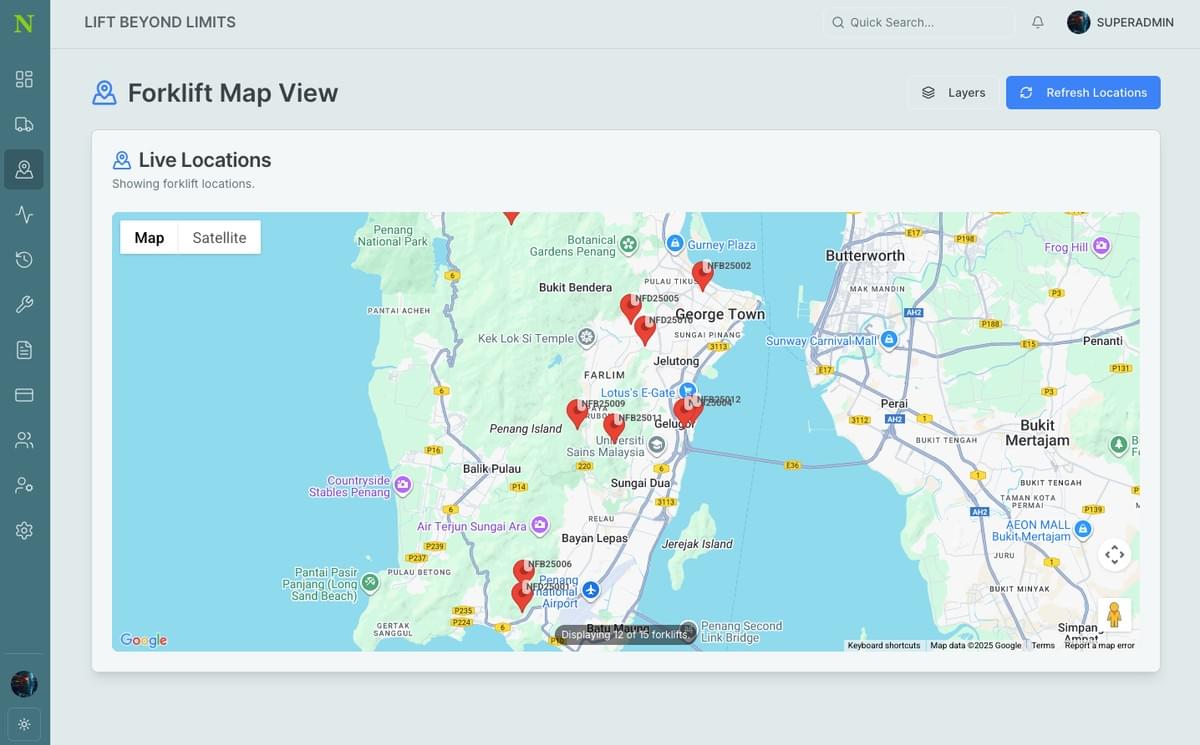This screenshot has height=745, width=1200.
Task: Click the Street View pegman icon
Action: [1114, 614]
